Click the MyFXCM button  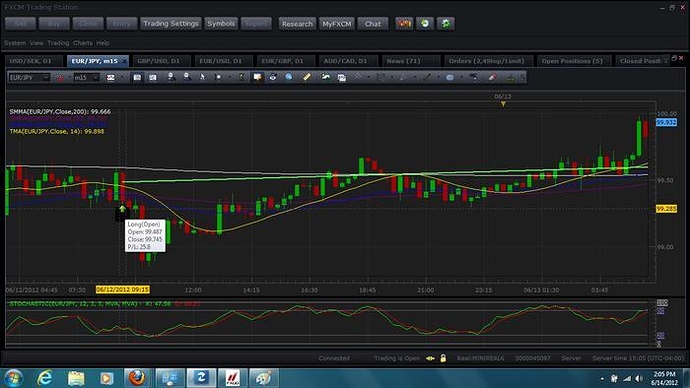[x=337, y=24]
